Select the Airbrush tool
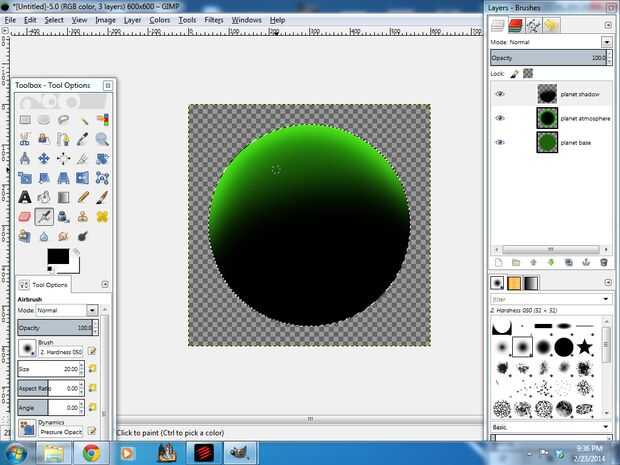Viewport: 620px width, 465px height. pos(44,216)
